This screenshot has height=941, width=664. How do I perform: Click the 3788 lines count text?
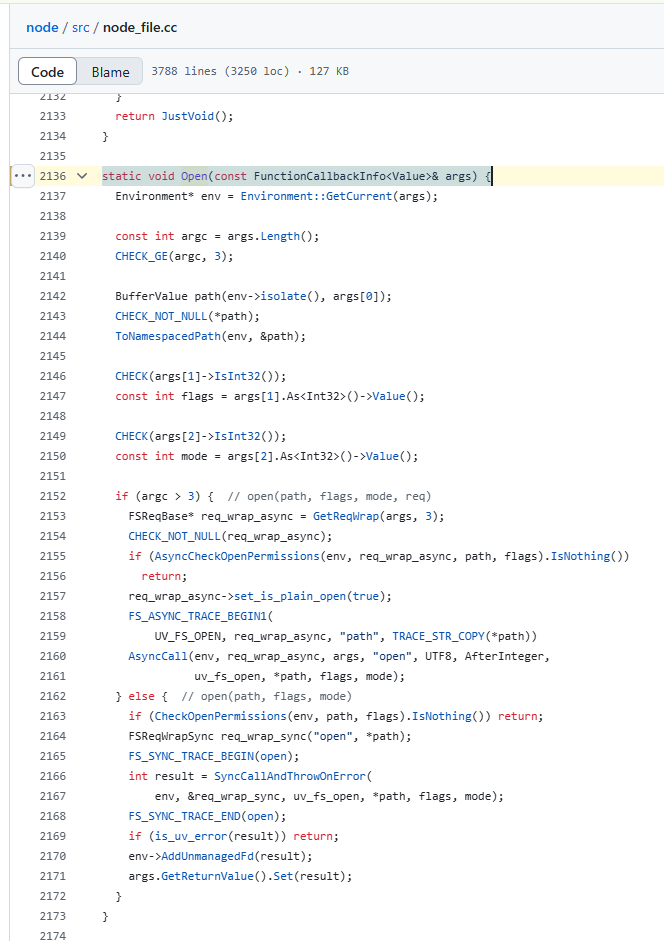[x=184, y=71]
